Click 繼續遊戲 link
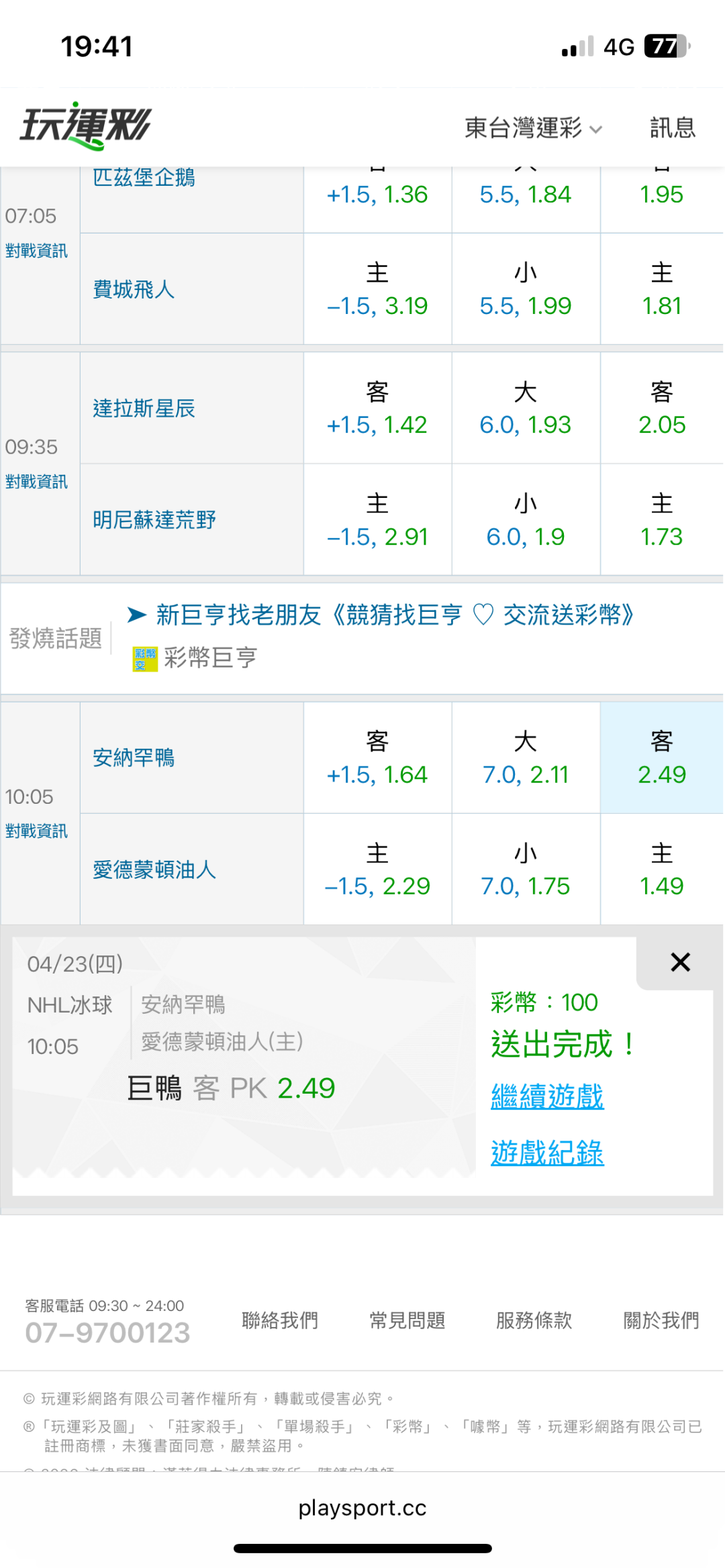Viewport: 725px width, 1568px height. click(x=547, y=1097)
